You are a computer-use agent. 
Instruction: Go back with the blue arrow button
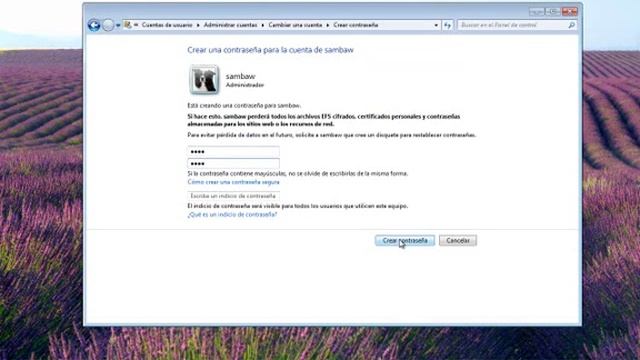94,25
